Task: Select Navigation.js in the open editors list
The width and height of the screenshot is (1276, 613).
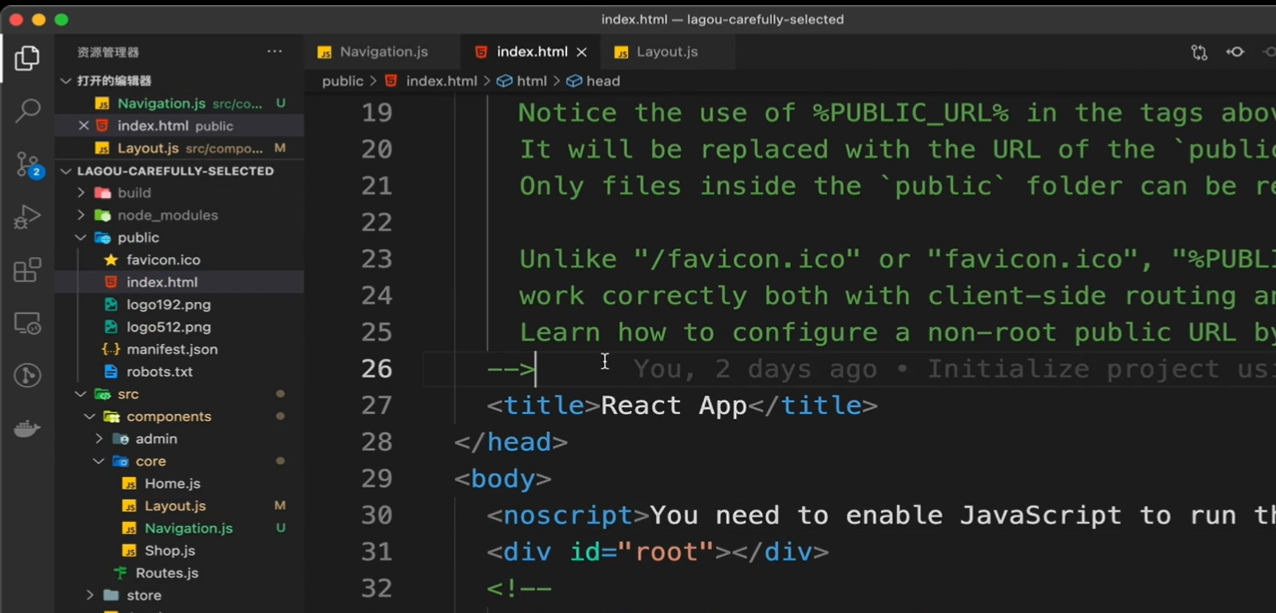Action: [161, 103]
